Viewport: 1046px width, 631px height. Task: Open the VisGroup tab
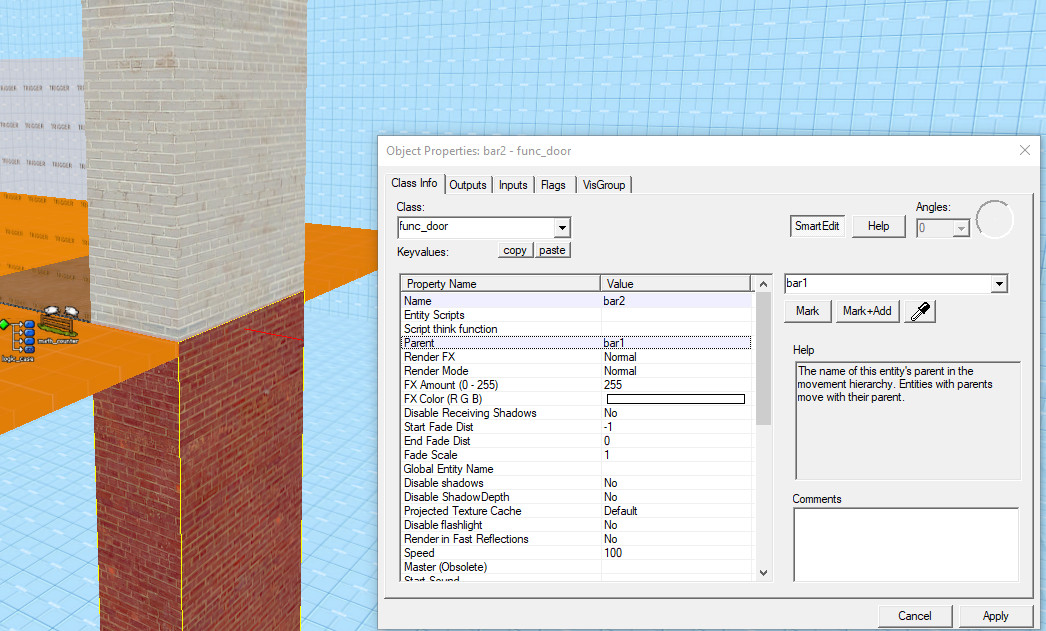point(604,184)
